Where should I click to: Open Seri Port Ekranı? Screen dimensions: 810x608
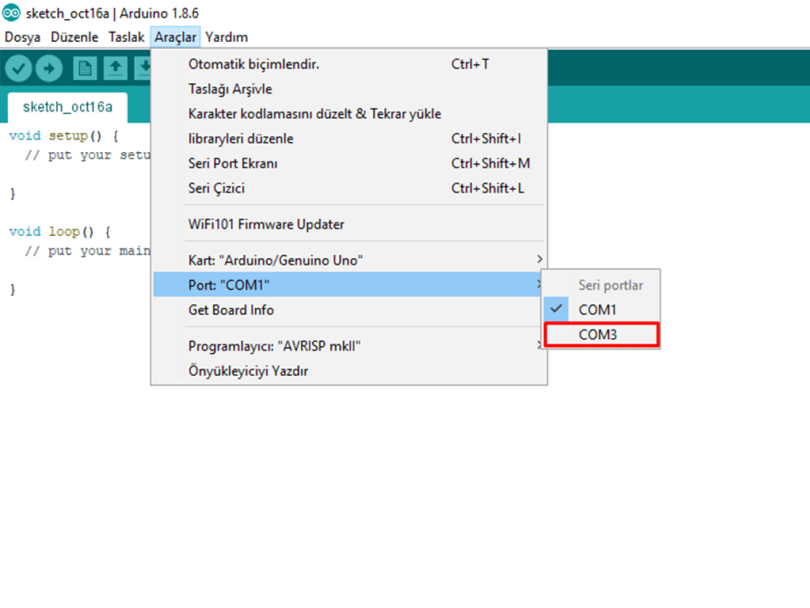point(349,163)
